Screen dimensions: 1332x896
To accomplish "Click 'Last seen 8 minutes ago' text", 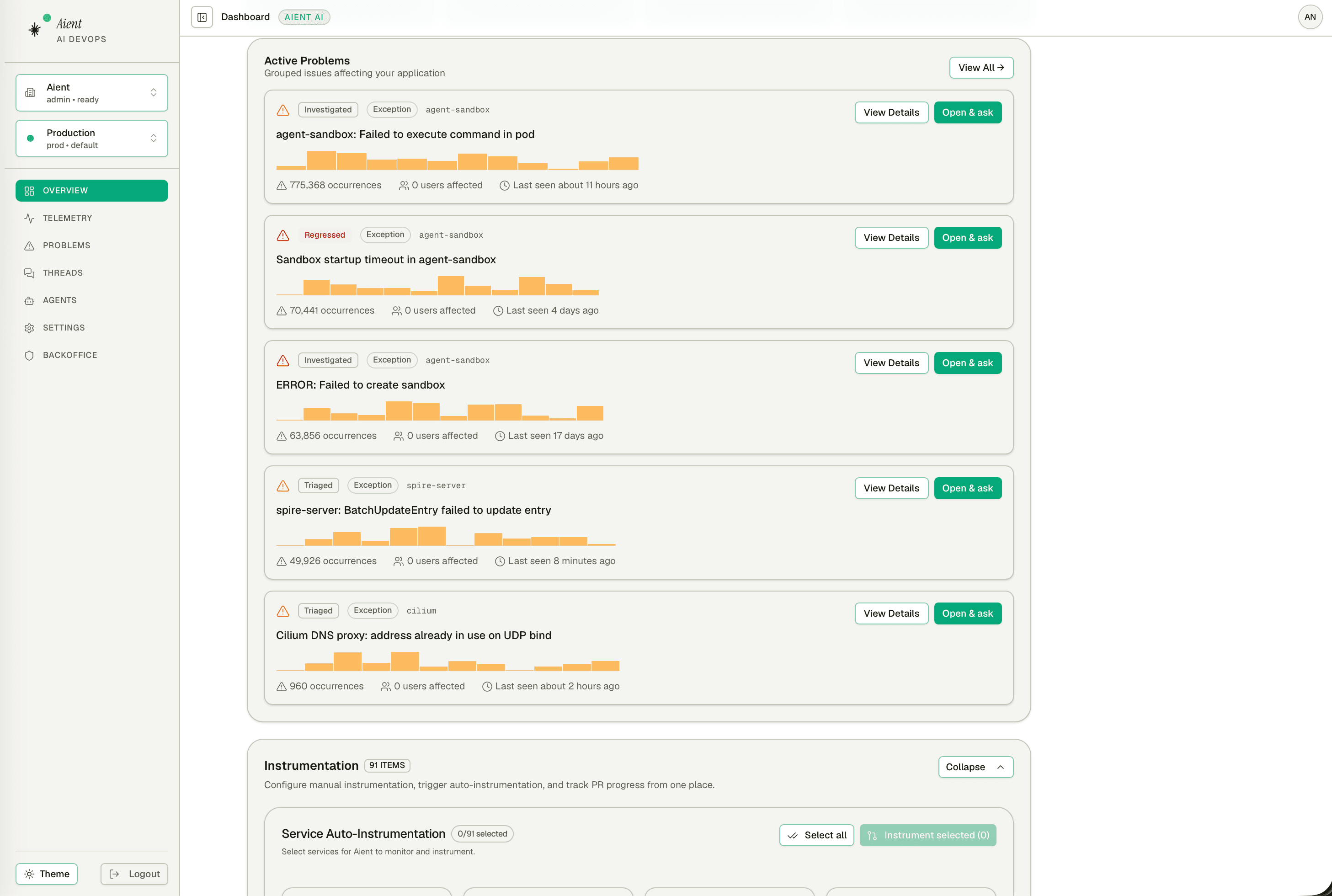I will [x=562, y=561].
